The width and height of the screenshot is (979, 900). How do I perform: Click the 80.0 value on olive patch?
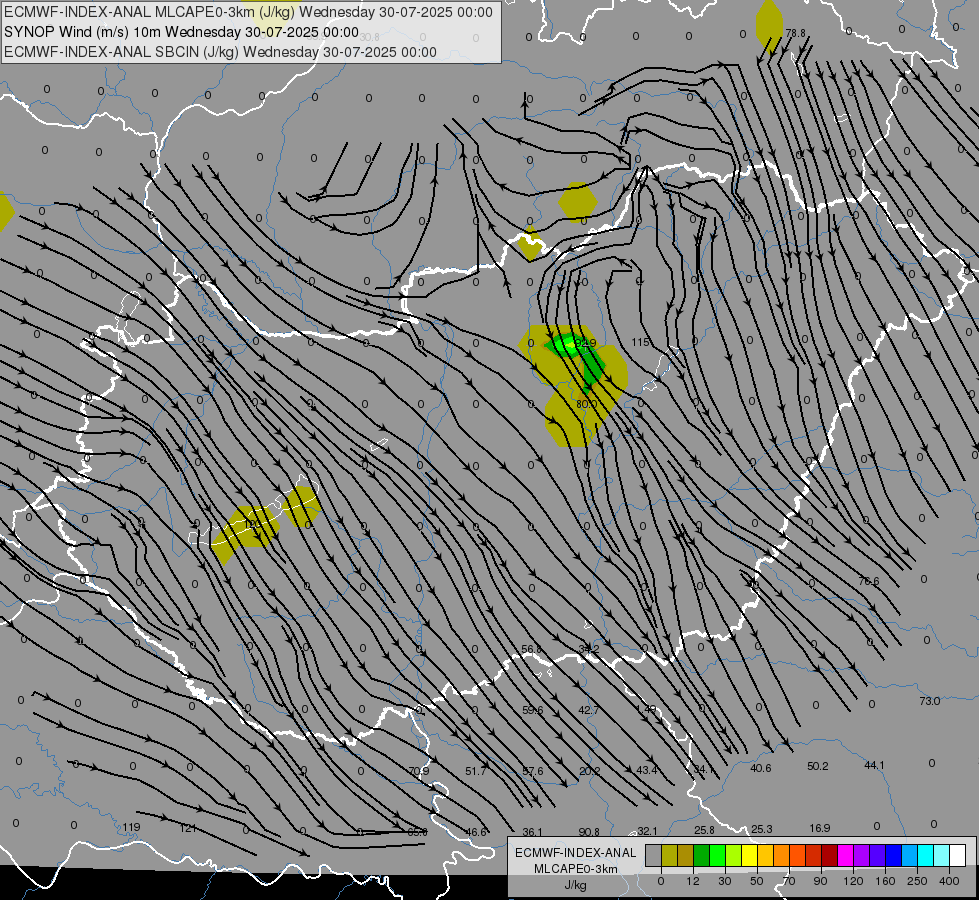pyautogui.click(x=586, y=404)
